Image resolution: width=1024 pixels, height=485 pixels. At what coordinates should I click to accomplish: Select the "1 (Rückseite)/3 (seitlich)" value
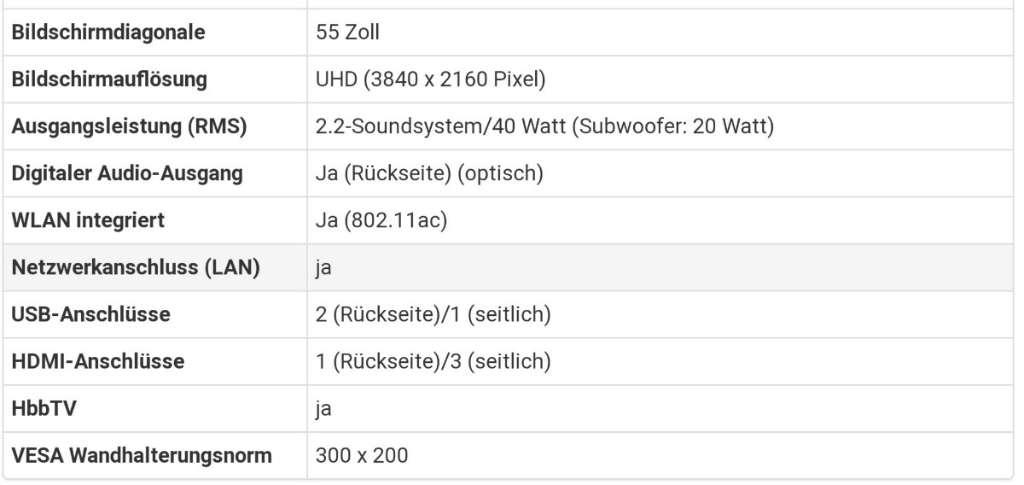tap(433, 362)
